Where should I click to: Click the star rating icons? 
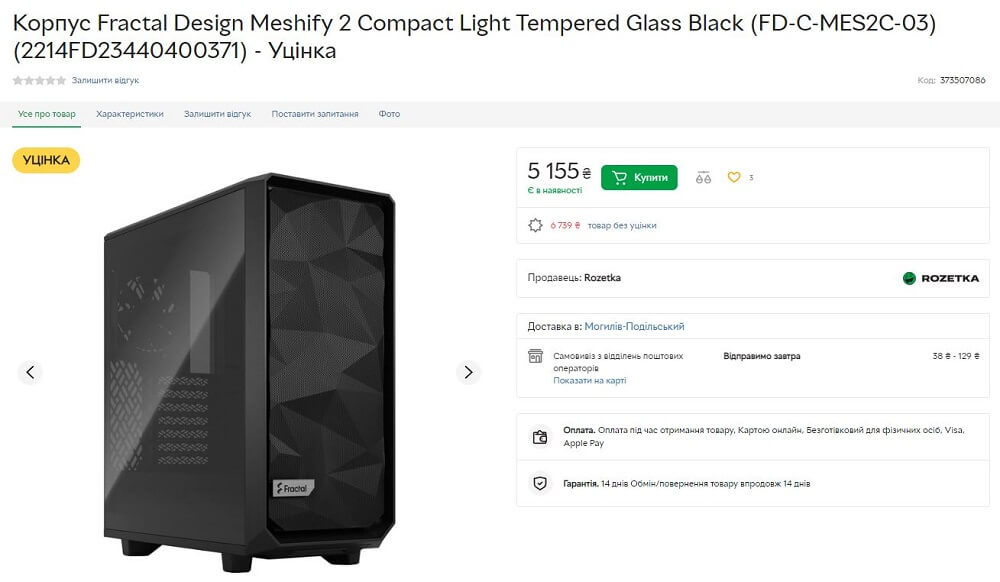coord(39,80)
